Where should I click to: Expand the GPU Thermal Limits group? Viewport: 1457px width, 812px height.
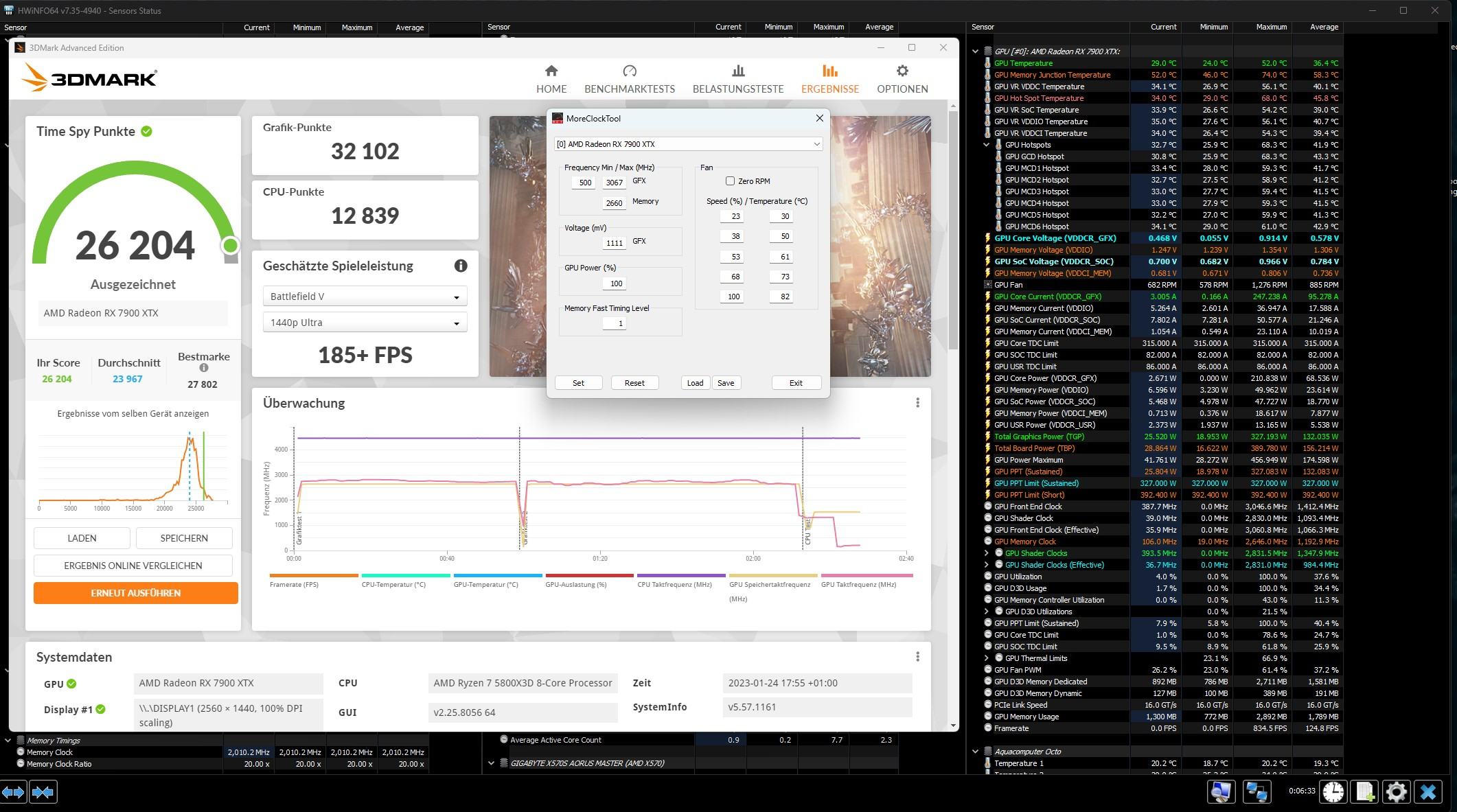987,658
